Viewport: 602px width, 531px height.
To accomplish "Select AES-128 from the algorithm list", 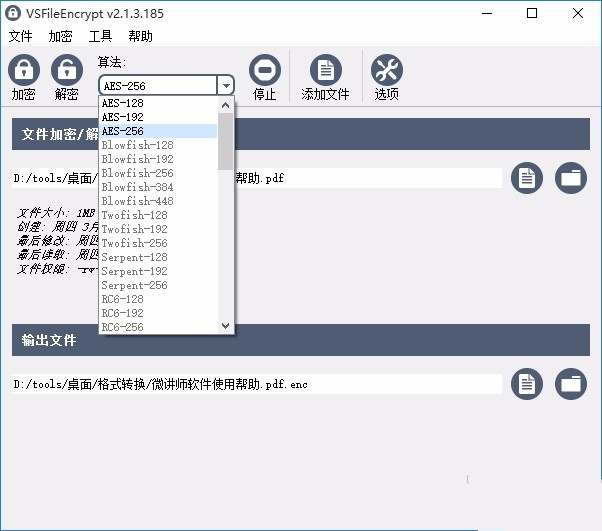I will [x=158, y=103].
